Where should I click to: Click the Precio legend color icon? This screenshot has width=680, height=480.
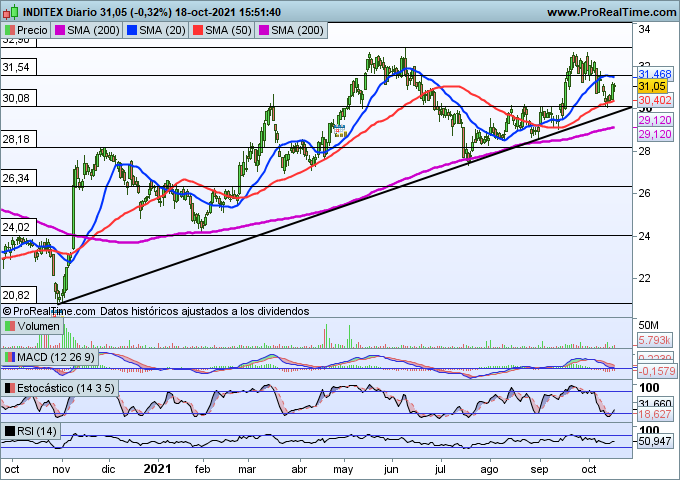click(10, 30)
